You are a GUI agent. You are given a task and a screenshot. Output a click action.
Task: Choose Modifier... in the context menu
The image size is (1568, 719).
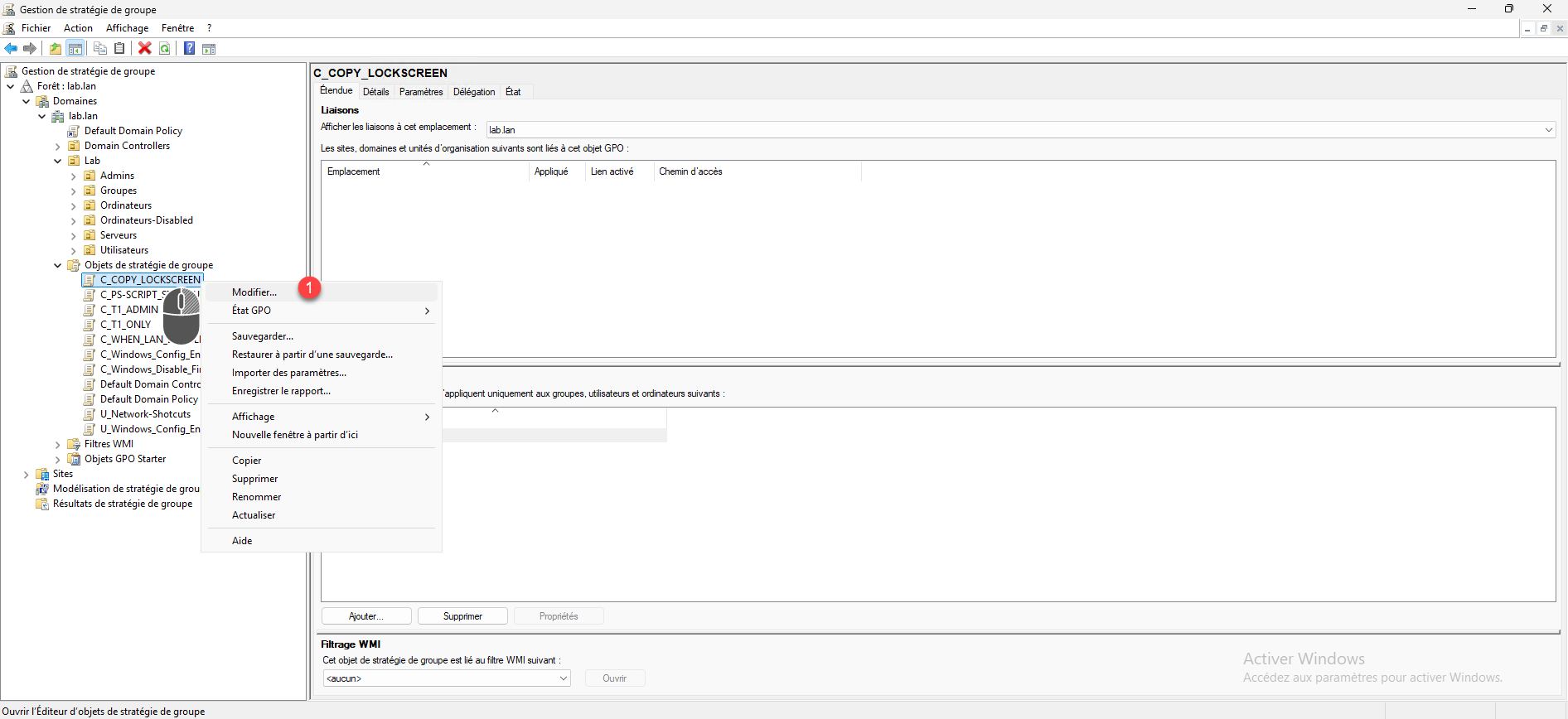click(254, 292)
